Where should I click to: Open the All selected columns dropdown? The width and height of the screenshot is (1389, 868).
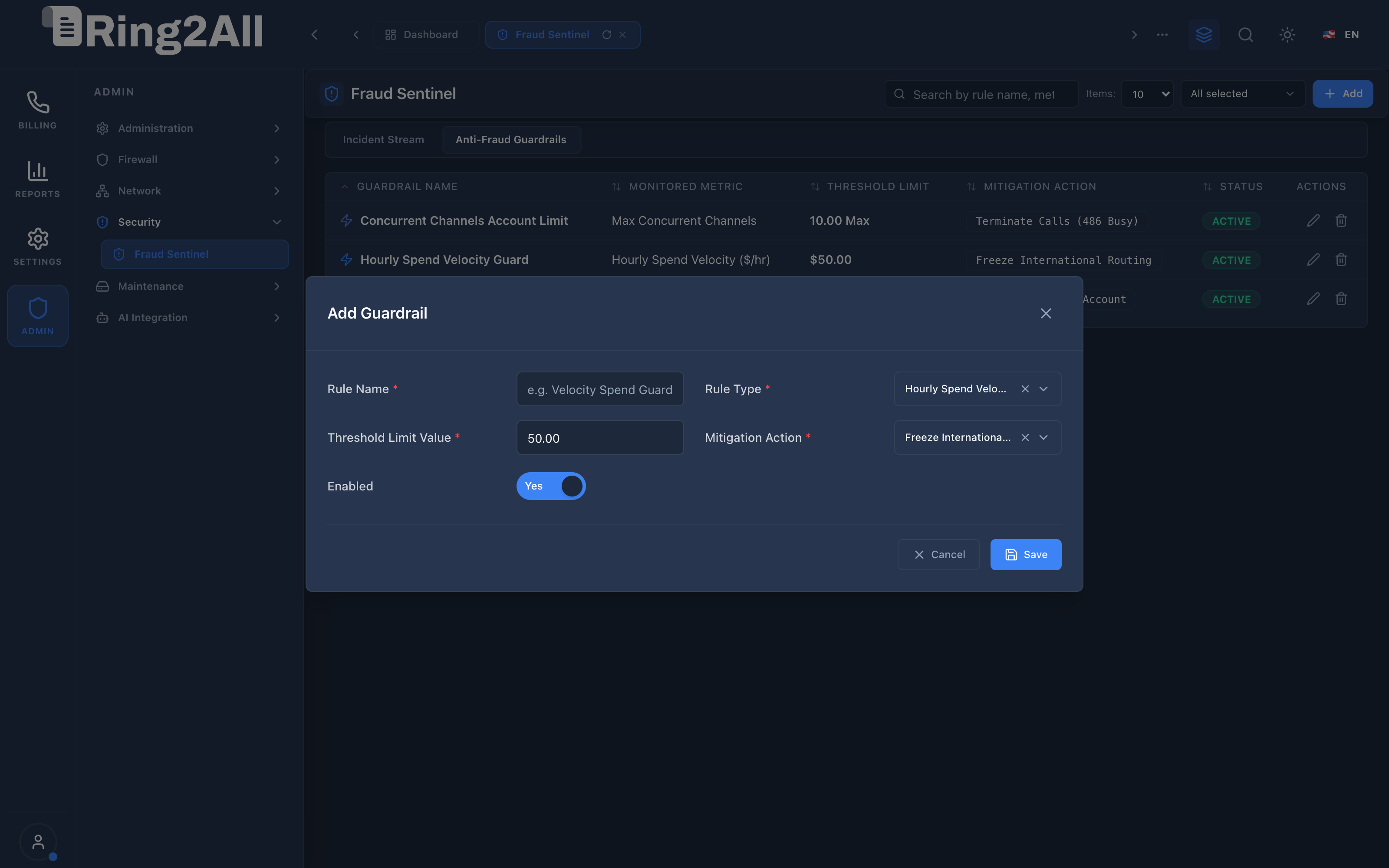pos(1243,94)
